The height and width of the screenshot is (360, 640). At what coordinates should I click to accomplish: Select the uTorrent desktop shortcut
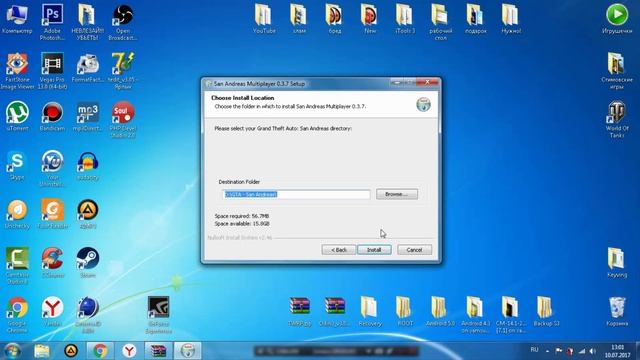coord(17,116)
